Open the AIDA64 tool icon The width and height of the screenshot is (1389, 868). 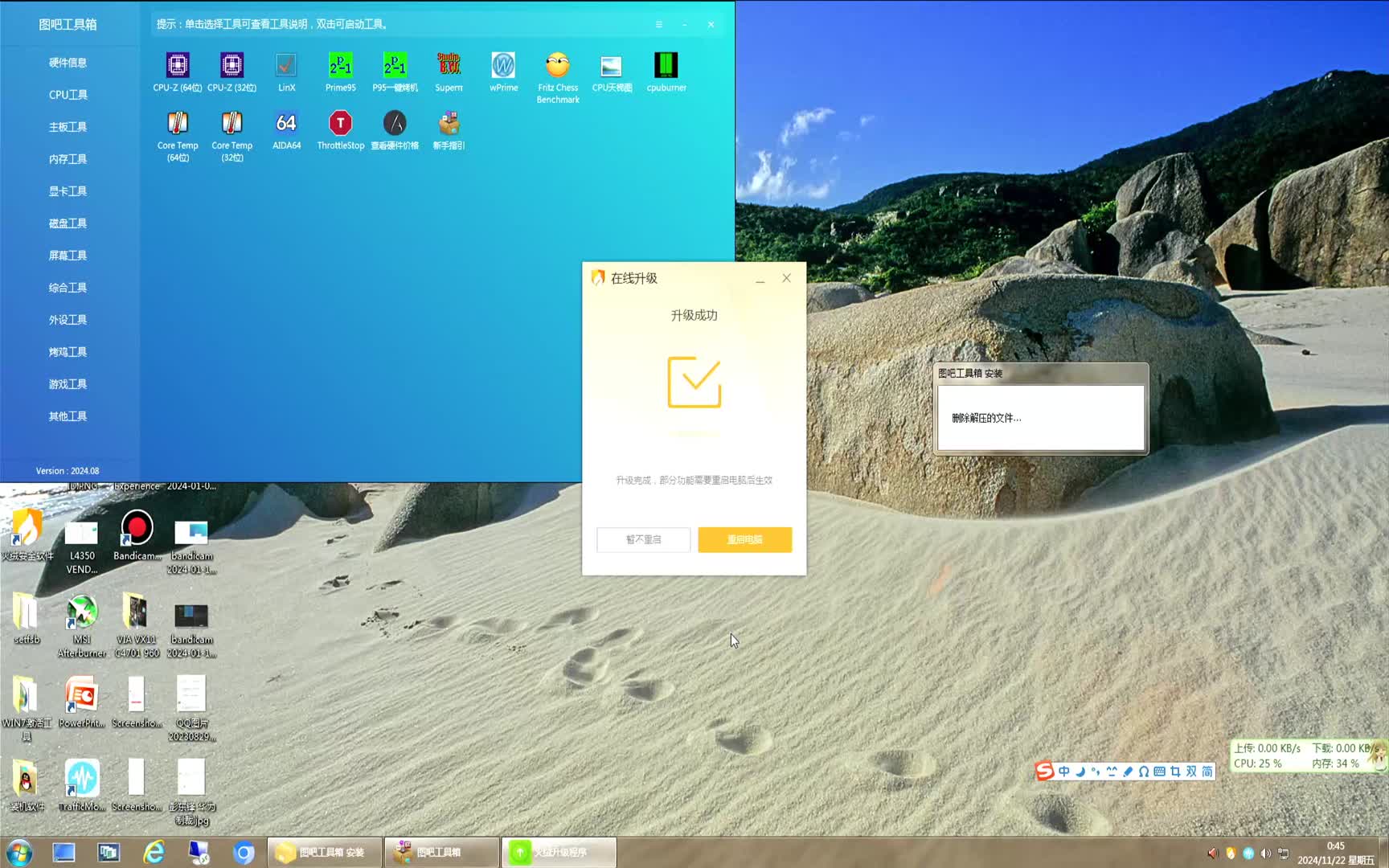pos(286,124)
